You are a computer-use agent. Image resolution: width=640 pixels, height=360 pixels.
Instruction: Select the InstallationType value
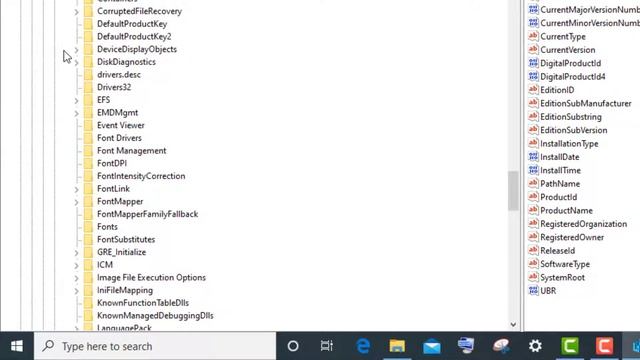click(x=569, y=144)
